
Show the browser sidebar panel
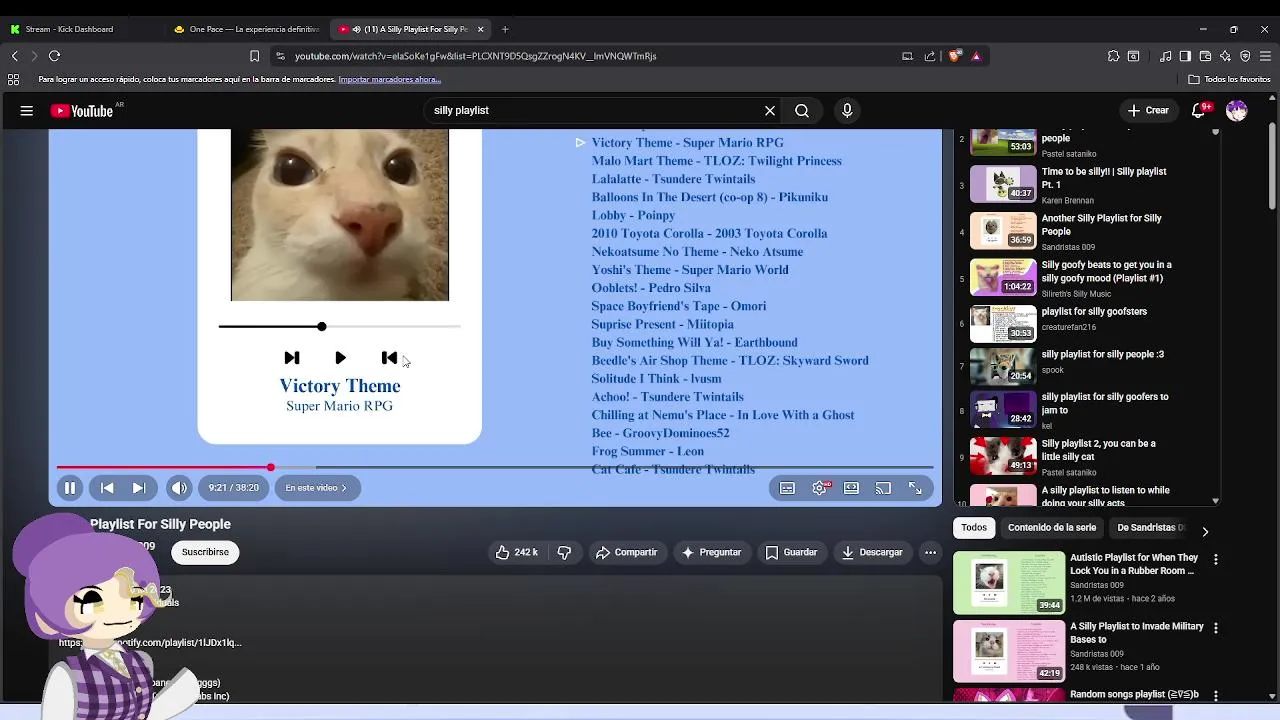[1185, 56]
